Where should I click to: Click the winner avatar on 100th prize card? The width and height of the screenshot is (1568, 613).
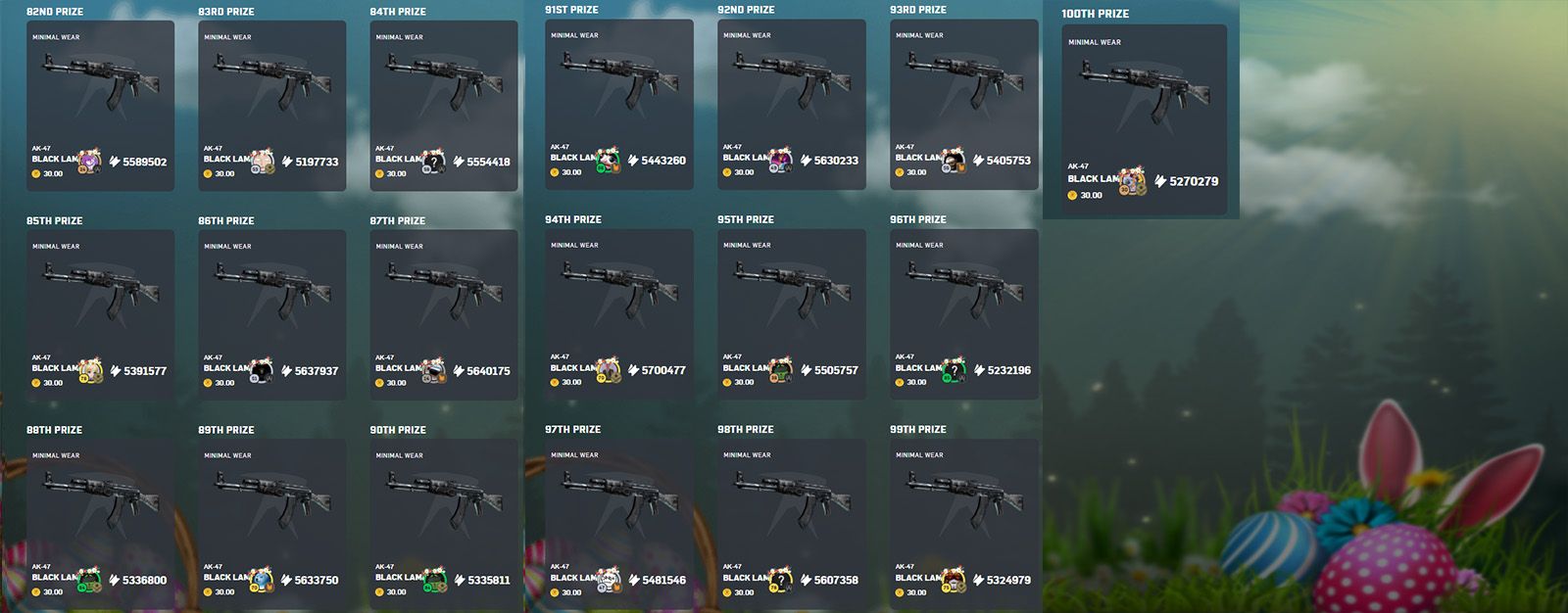point(1134,180)
